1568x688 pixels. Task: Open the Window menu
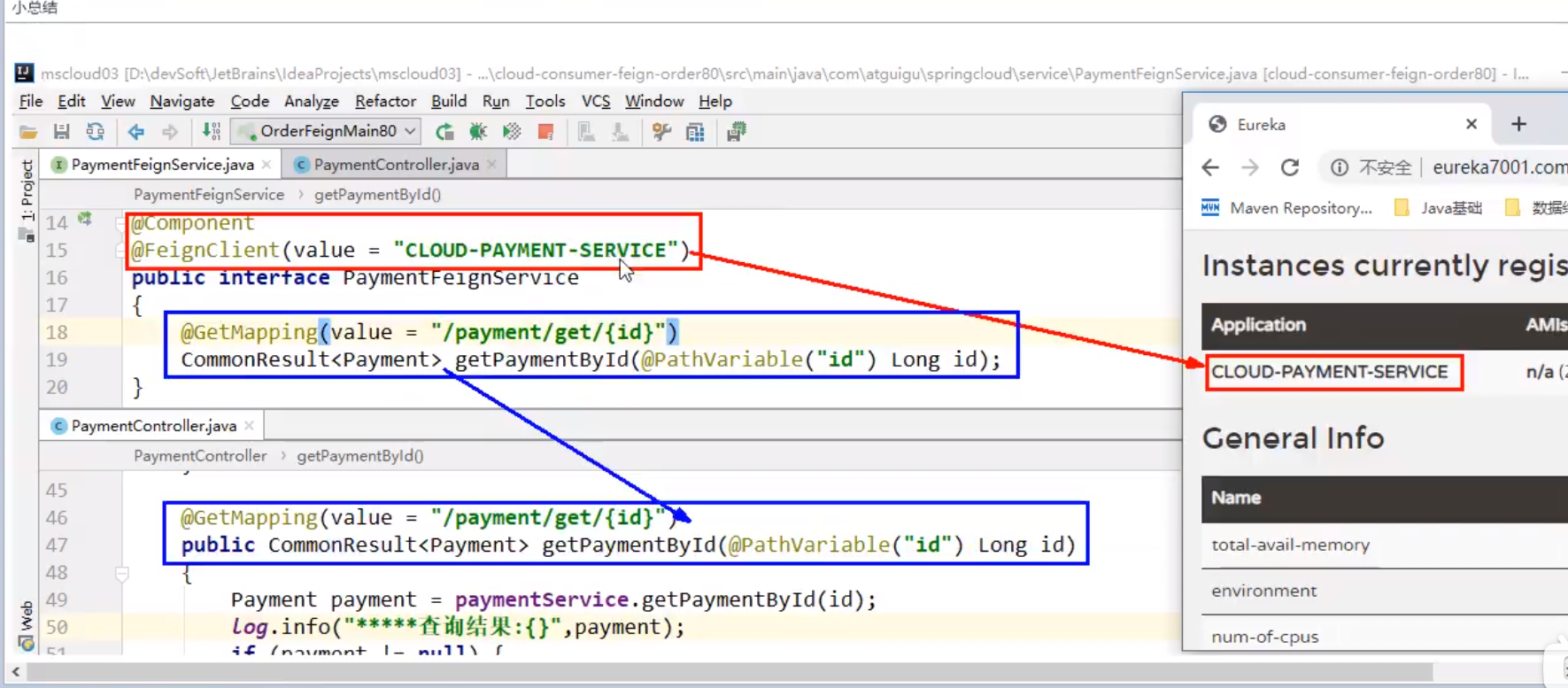pos(654,101)
